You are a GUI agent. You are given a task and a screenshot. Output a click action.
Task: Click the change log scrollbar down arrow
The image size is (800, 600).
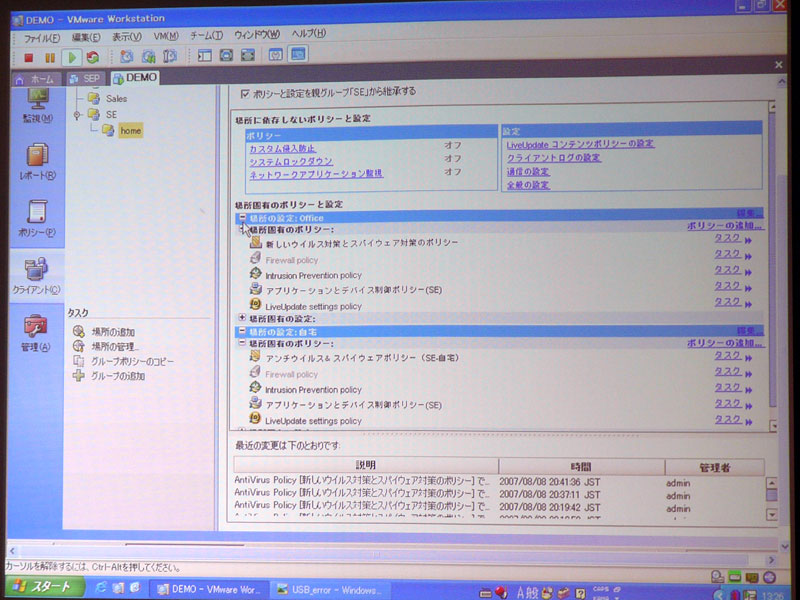(772, 515)
